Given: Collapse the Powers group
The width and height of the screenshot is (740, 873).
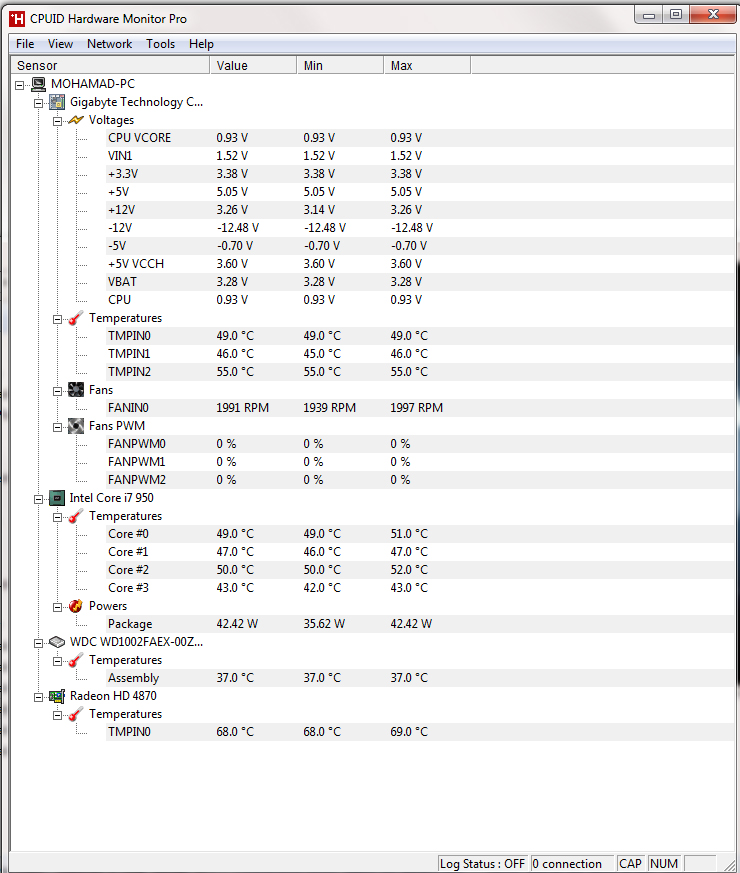Looking at the screenshot, I should point(57,607).
